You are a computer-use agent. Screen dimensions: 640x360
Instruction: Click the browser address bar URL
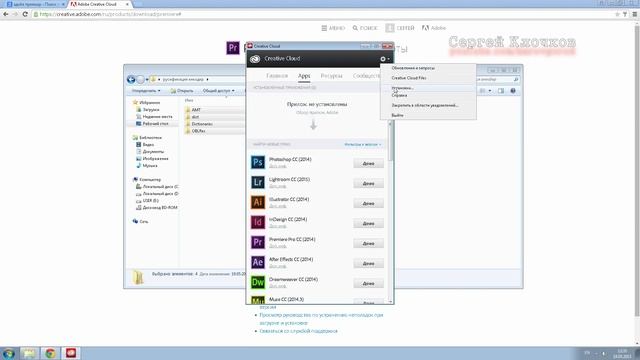(110, 14)
